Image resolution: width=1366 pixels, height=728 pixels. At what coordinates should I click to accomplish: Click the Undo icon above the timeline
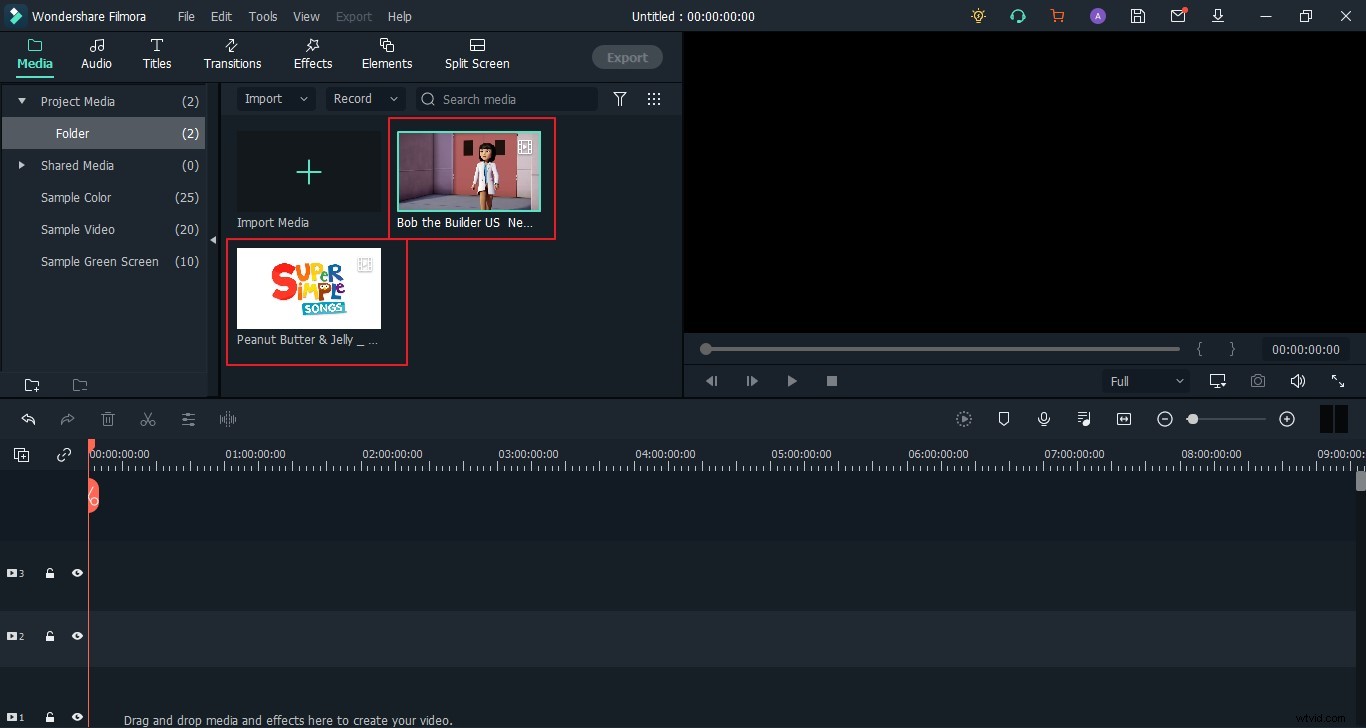pos(28,419)
